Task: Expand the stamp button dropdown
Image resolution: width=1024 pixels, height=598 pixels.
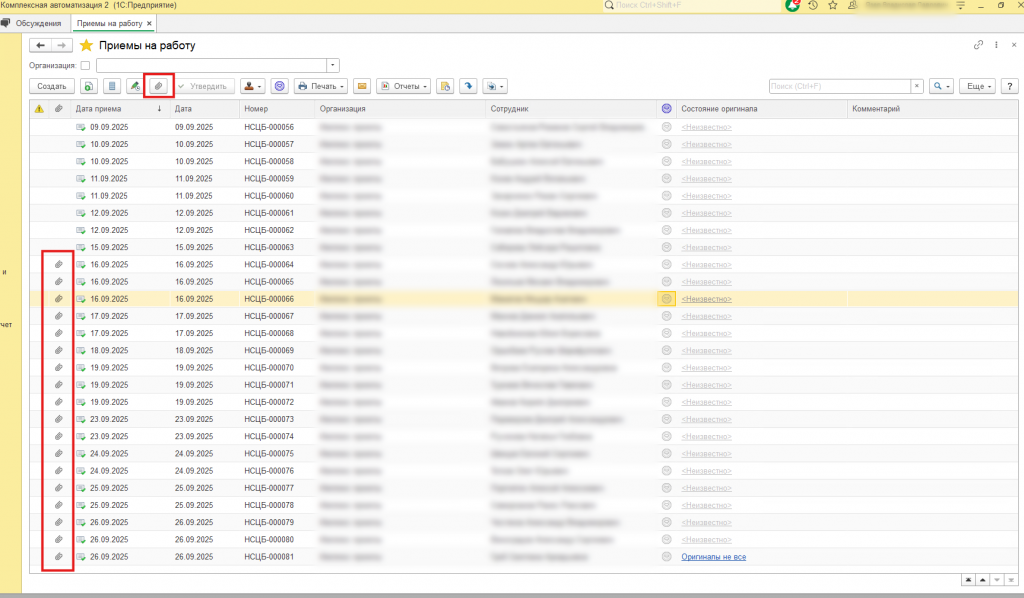Action: tap(252, 86)
